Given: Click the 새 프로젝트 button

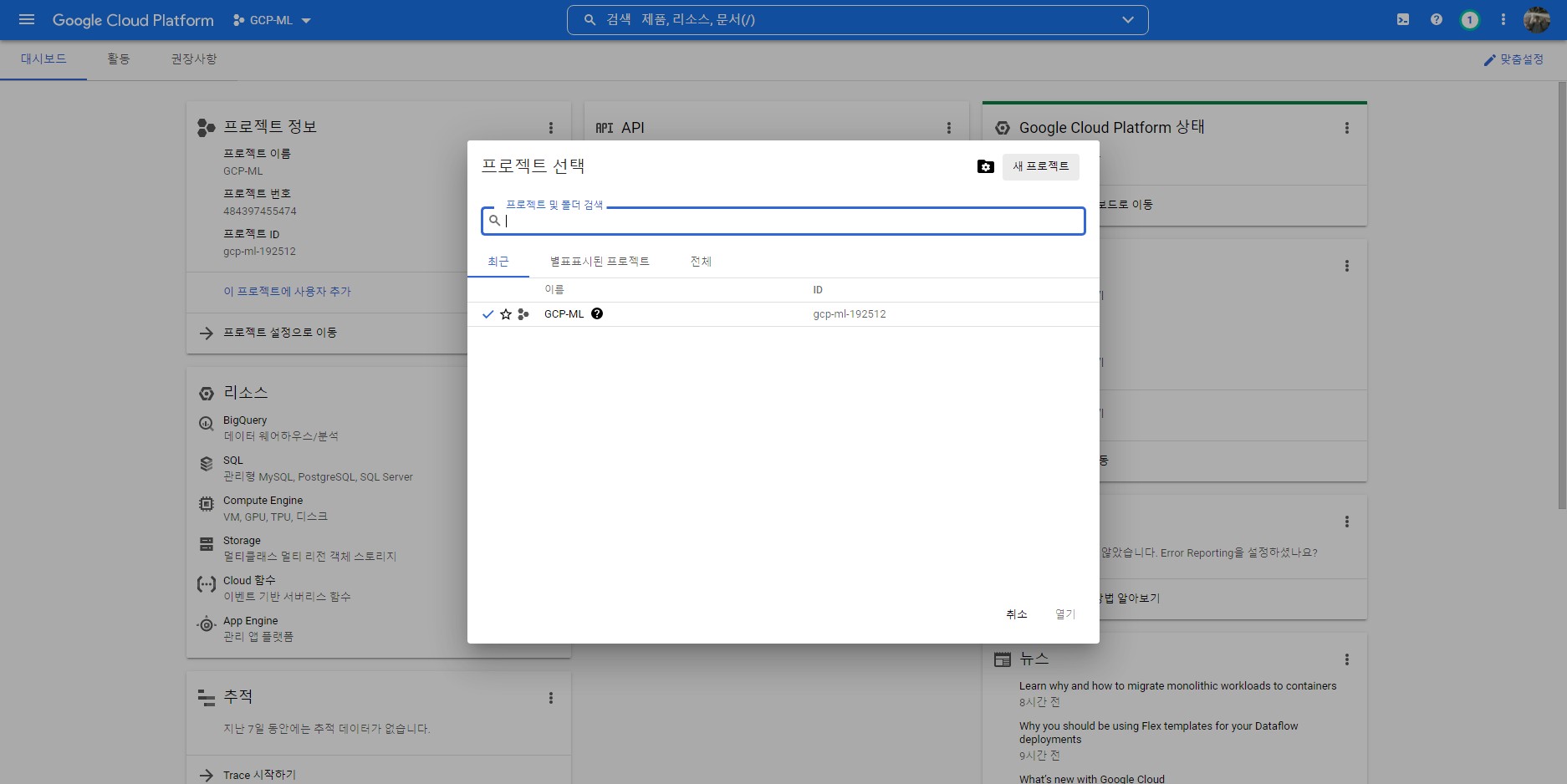Looking at the screenshot, I should (1041, 166).
